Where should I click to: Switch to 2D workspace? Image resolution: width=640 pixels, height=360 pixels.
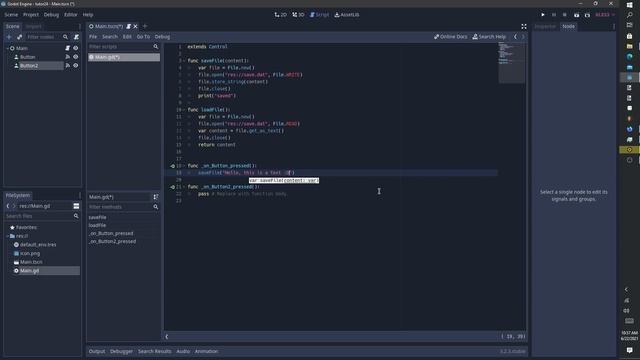pyautogui.click(x=280, y=15)
